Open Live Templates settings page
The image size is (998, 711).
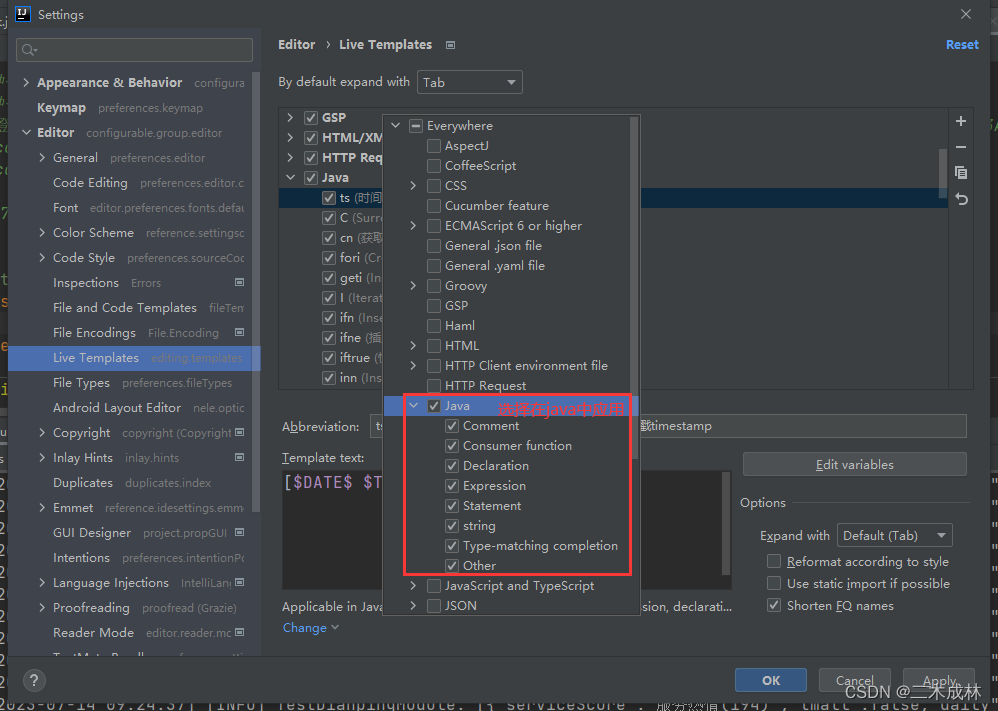tap(134, 358)
